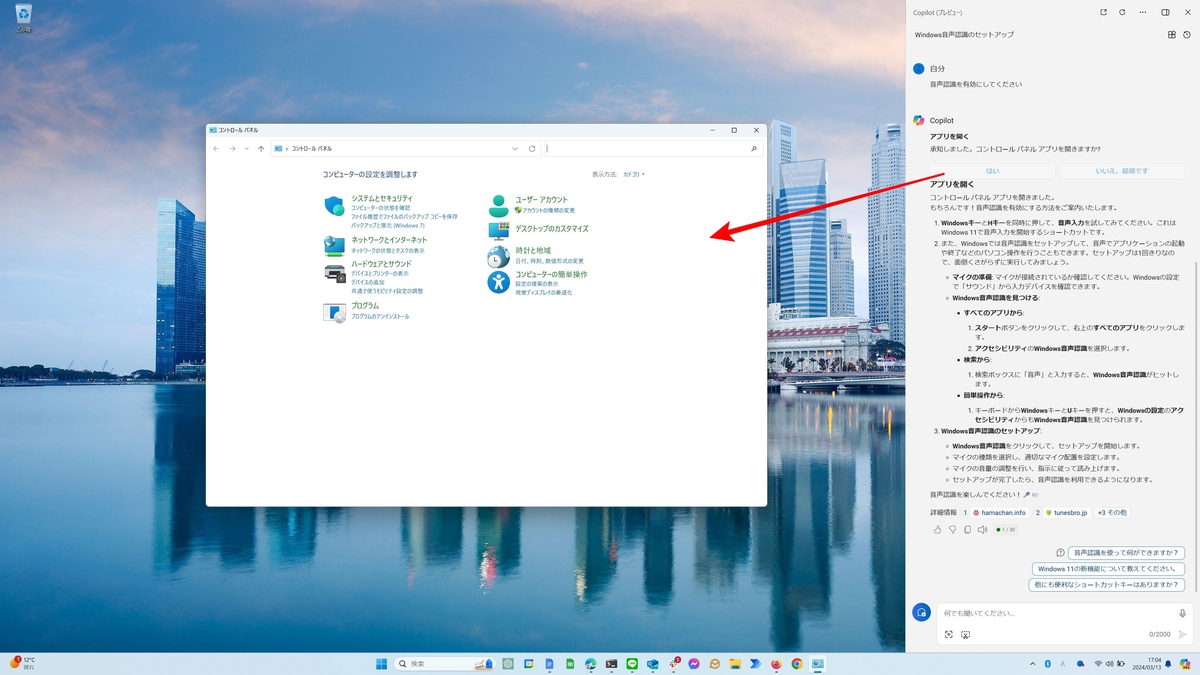Click the はい button in Copilot

click(x=992, y=171)
